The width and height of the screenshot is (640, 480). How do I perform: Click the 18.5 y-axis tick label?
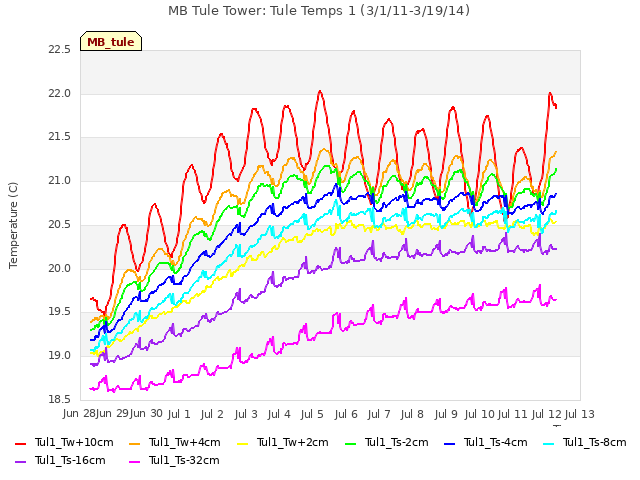[x=59, y=399]
